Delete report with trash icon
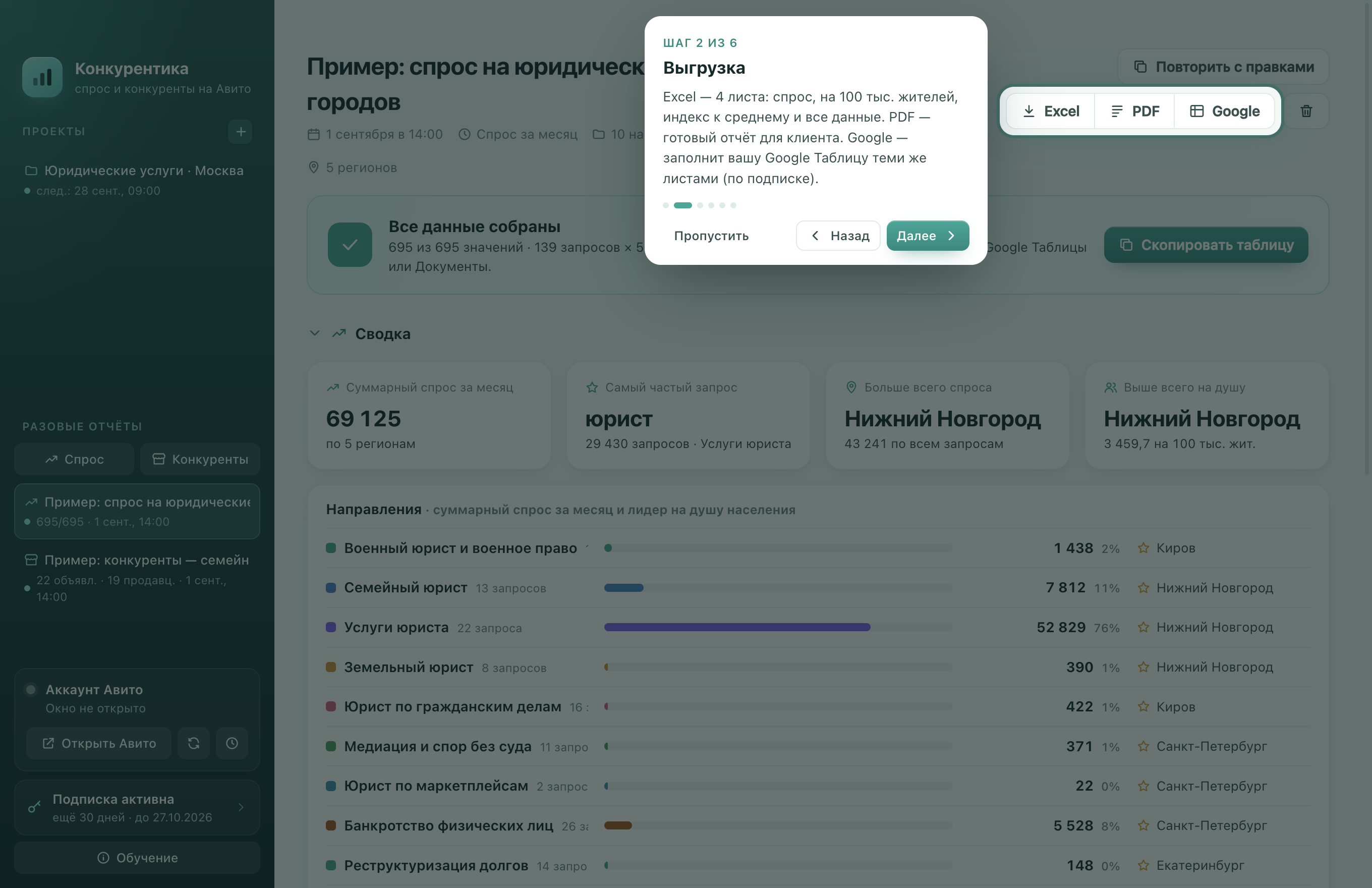 1306,112
